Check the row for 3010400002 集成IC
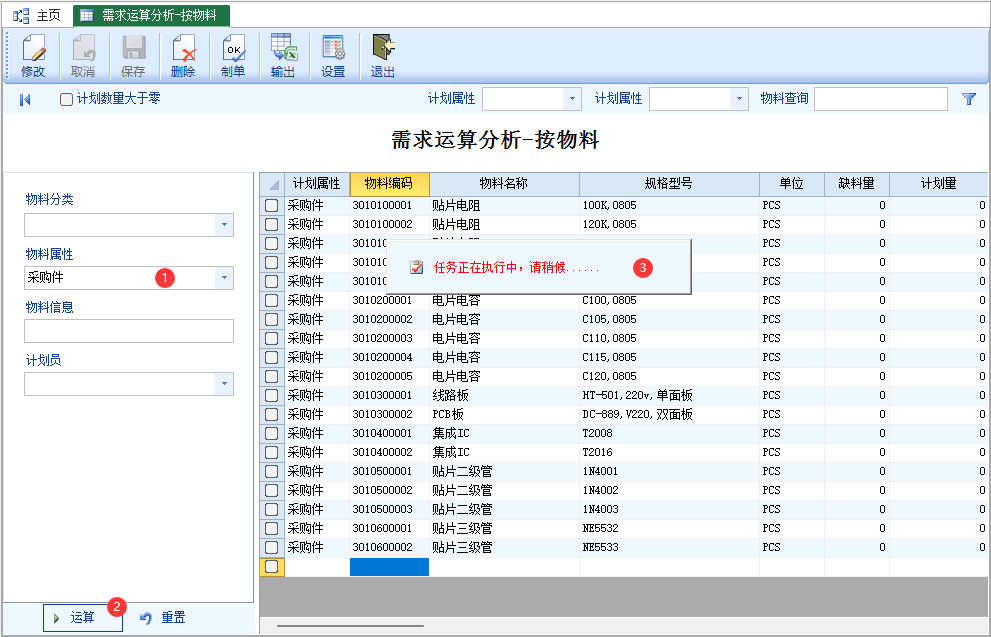The height and width of the screenshot is (637, 991). coord(272,452)
